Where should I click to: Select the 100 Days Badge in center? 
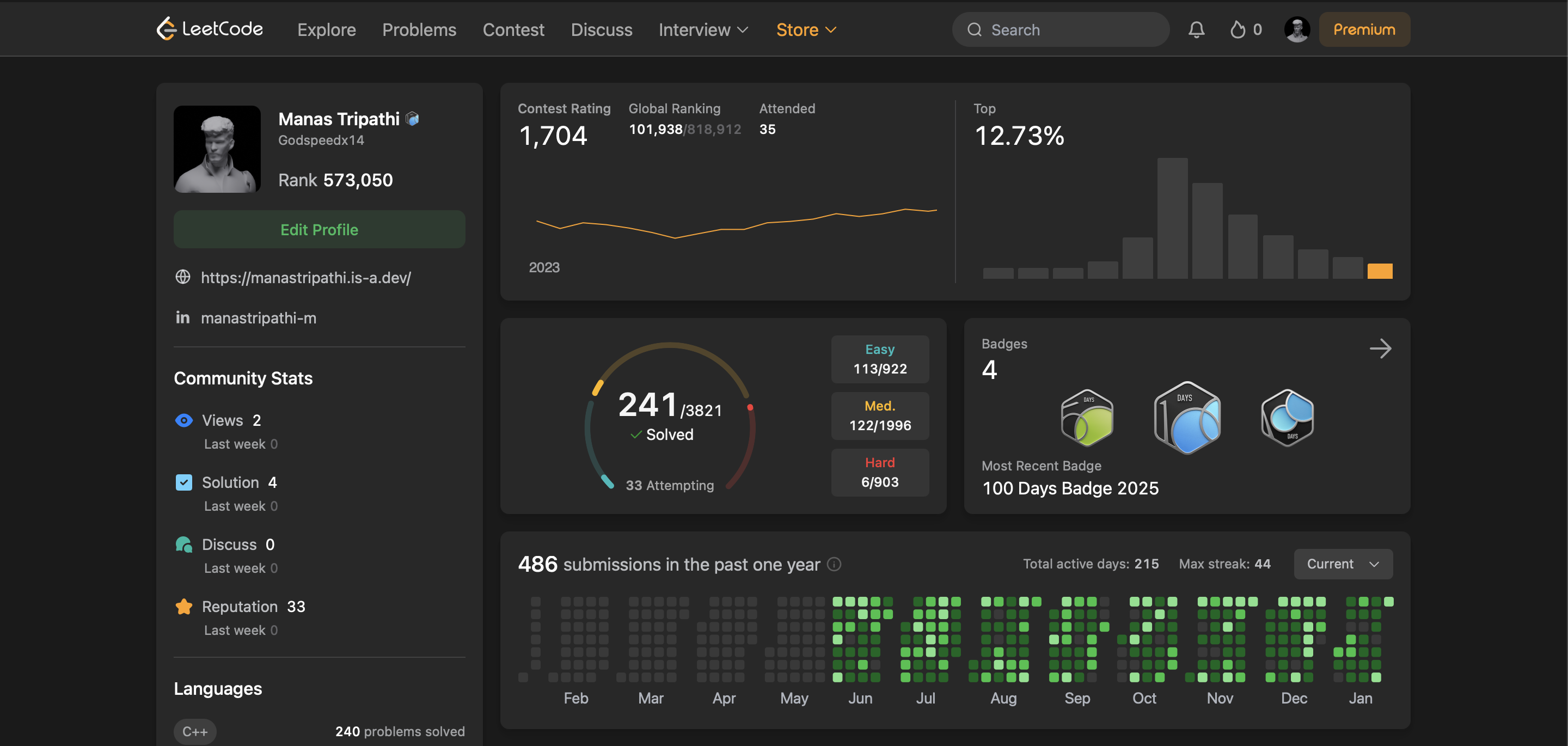coord(1187,418)
